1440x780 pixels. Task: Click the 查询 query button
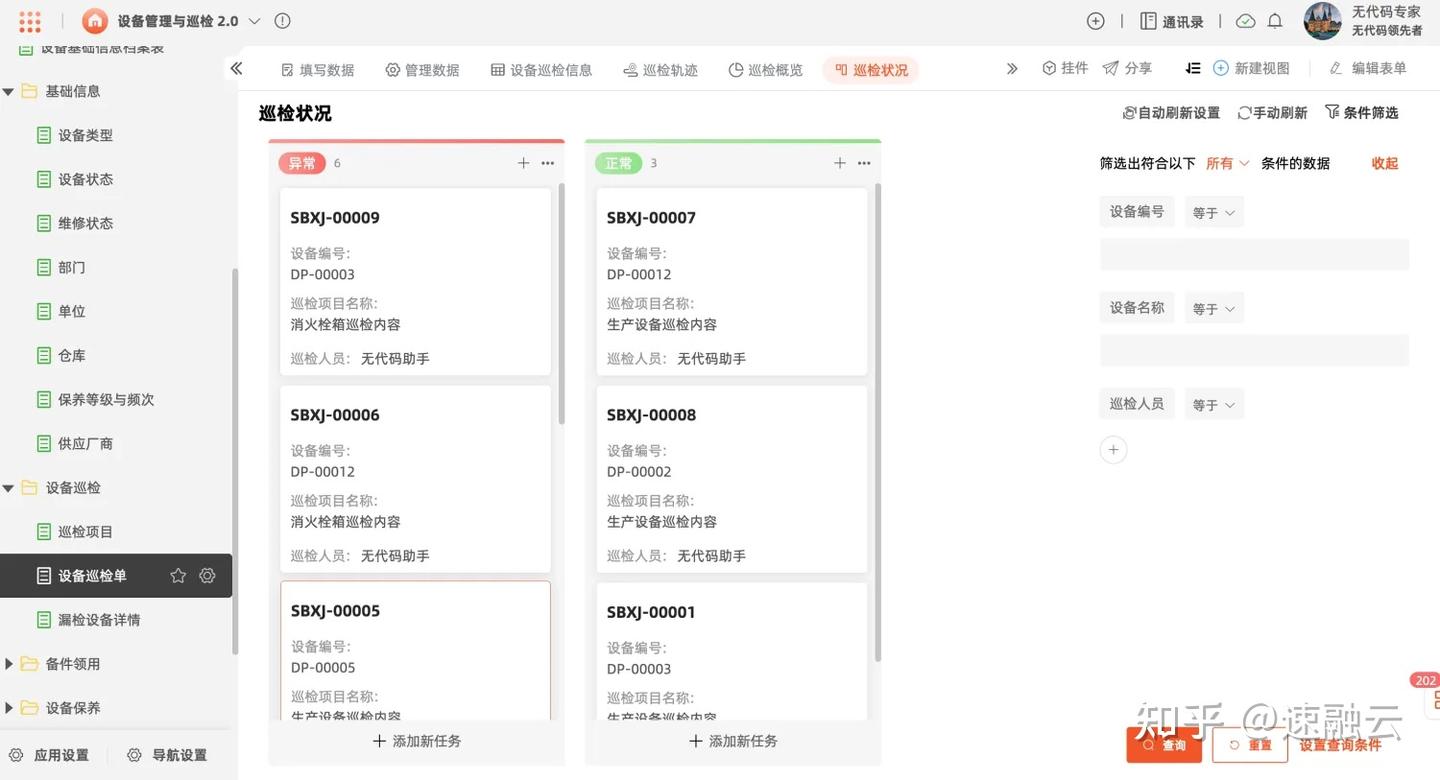click(1163, 744)
